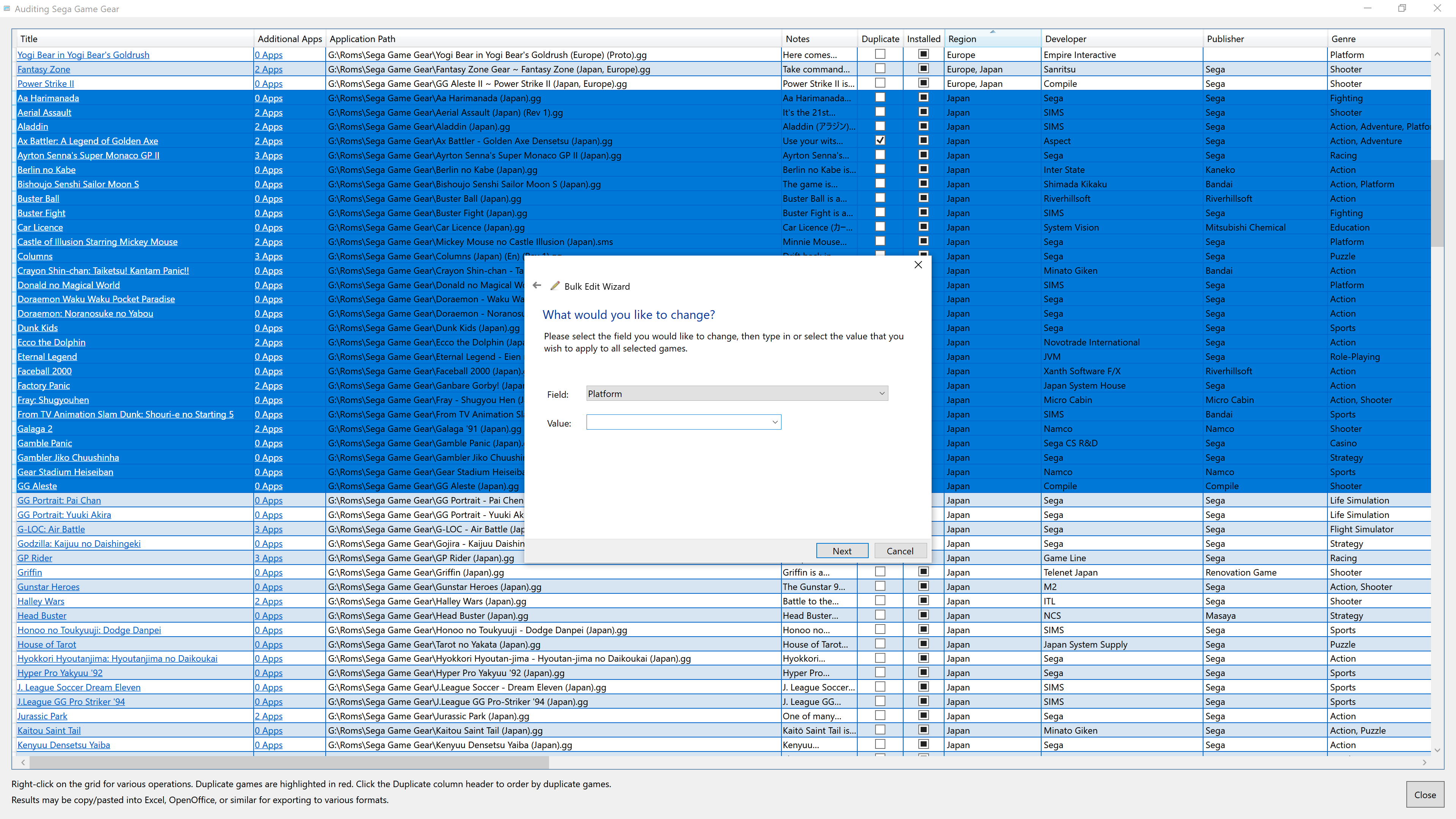Select the Novotrade International developer cell
The image size is (1456, 819).
[1122, 342]
